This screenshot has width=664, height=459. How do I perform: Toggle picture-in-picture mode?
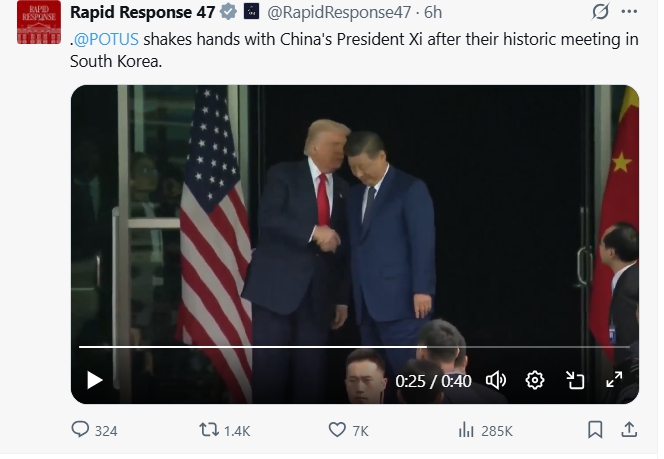(x=575, y=380)
